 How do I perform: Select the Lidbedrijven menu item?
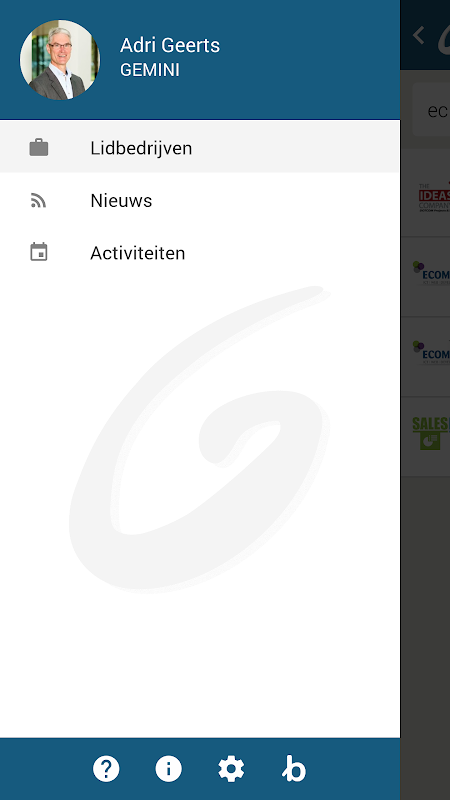click(x=200, y=148)
